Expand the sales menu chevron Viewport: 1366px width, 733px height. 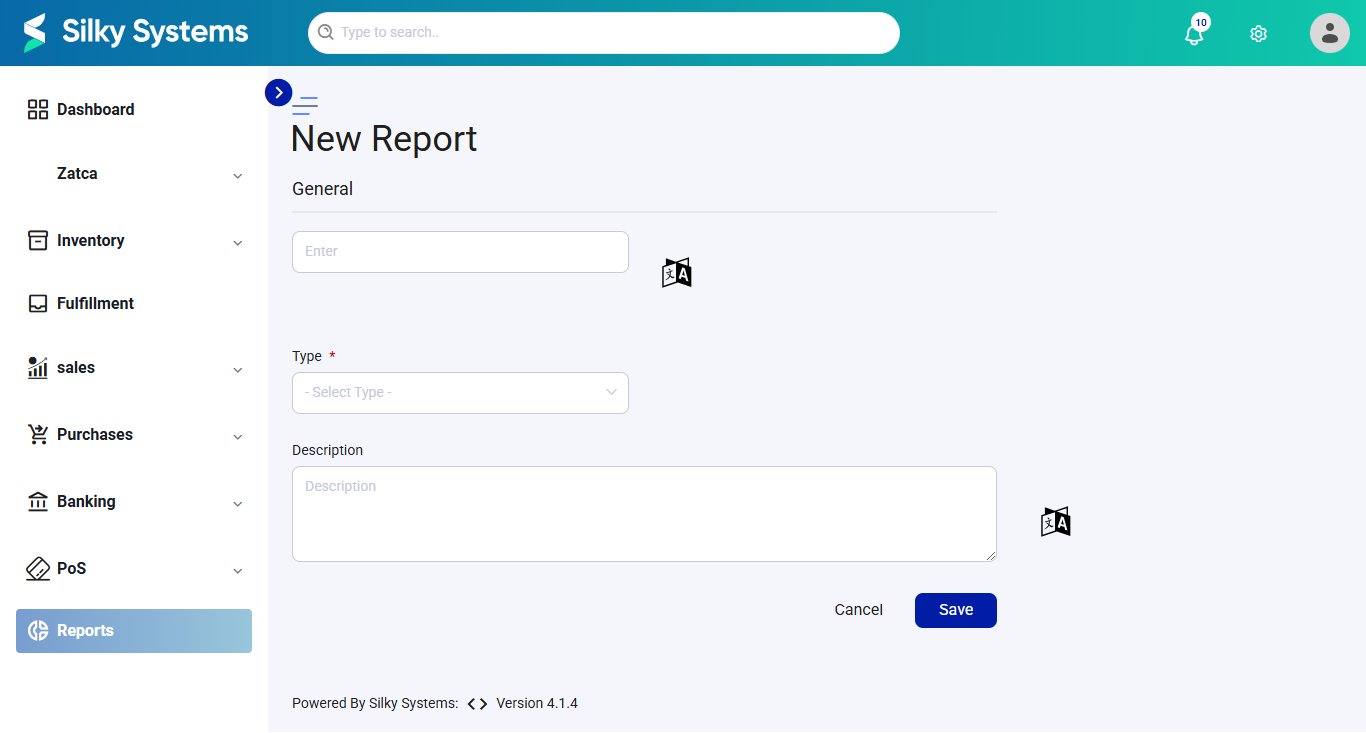[238, 370]
